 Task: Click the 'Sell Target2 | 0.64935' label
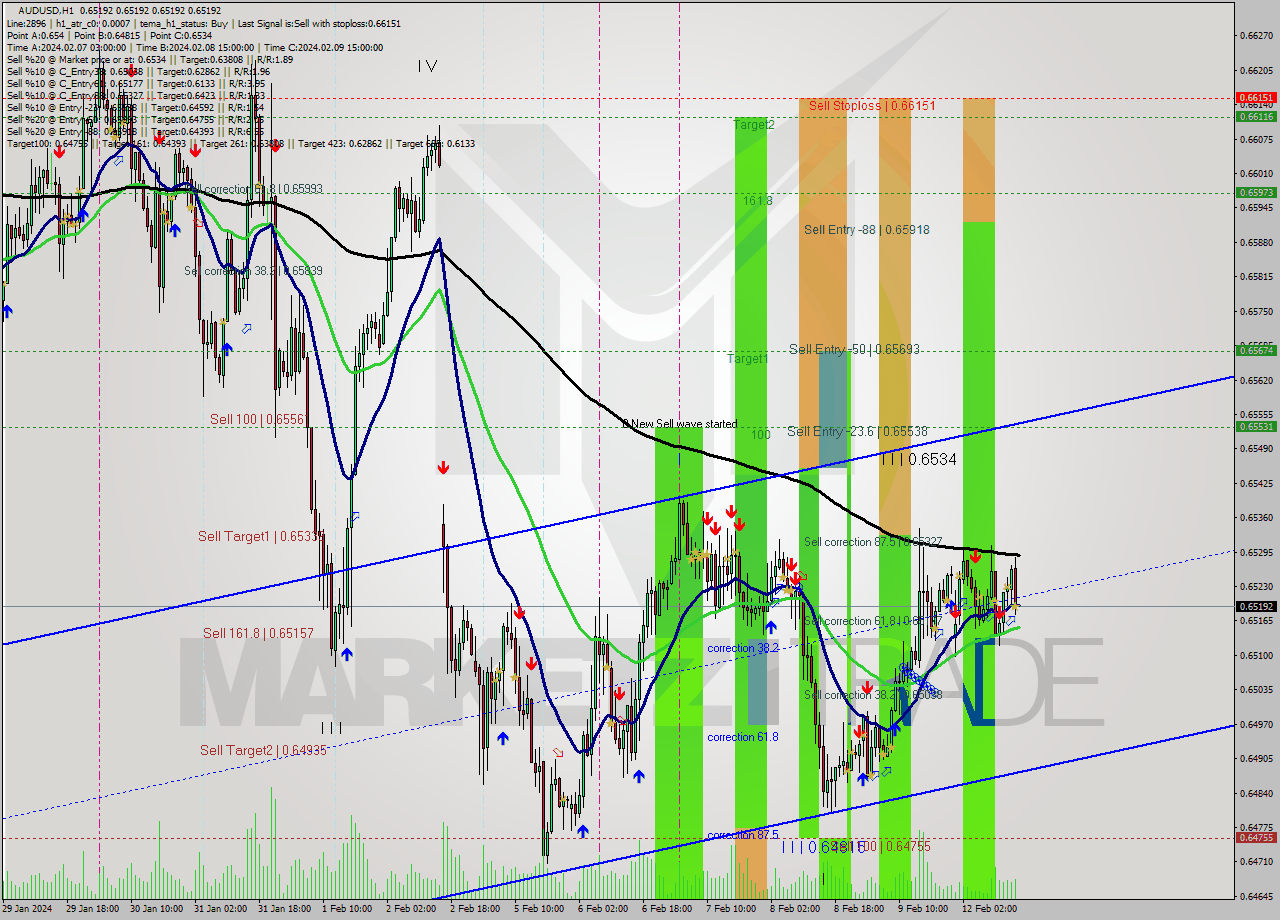click(263, 750)
